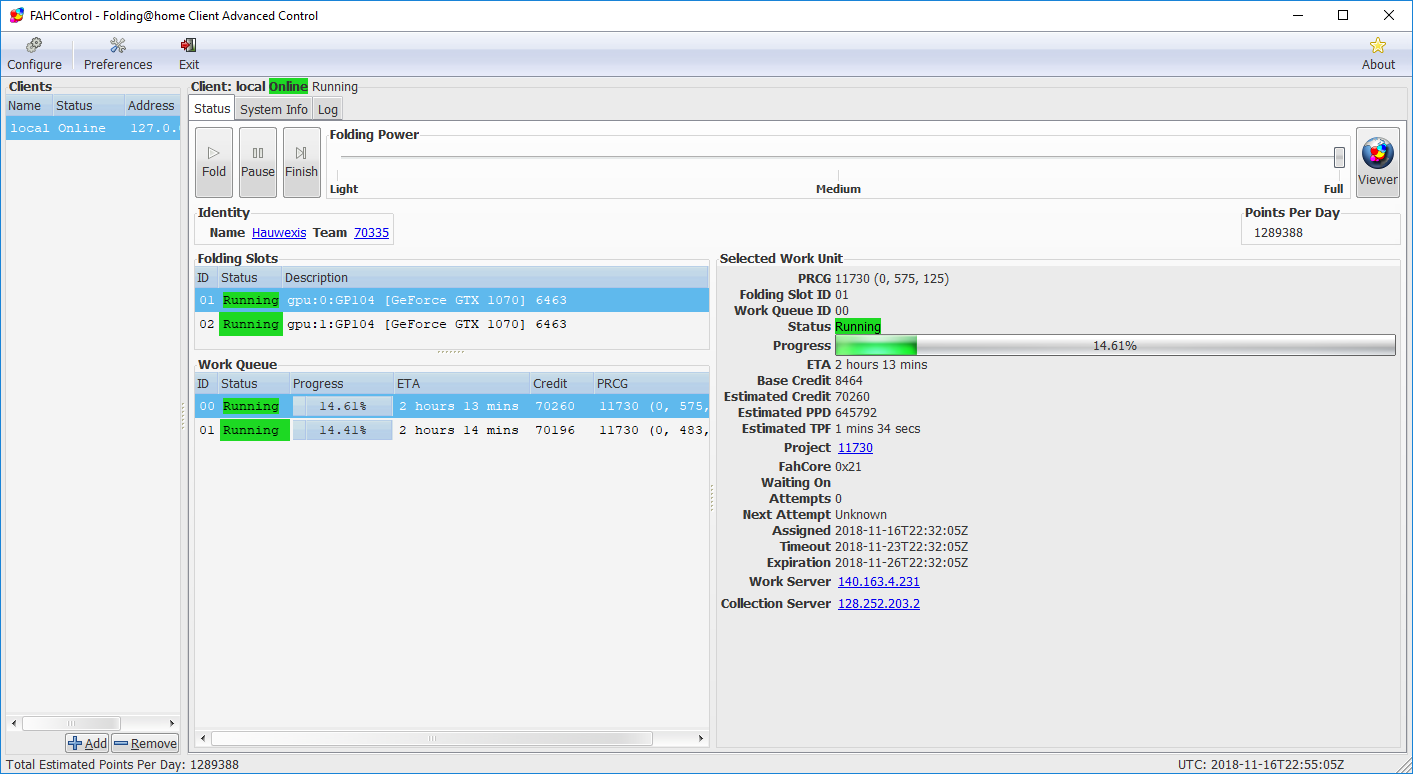Sort clients by the Status column header
Viewport: 1413px width, 774px height.
tap(88, 105)
